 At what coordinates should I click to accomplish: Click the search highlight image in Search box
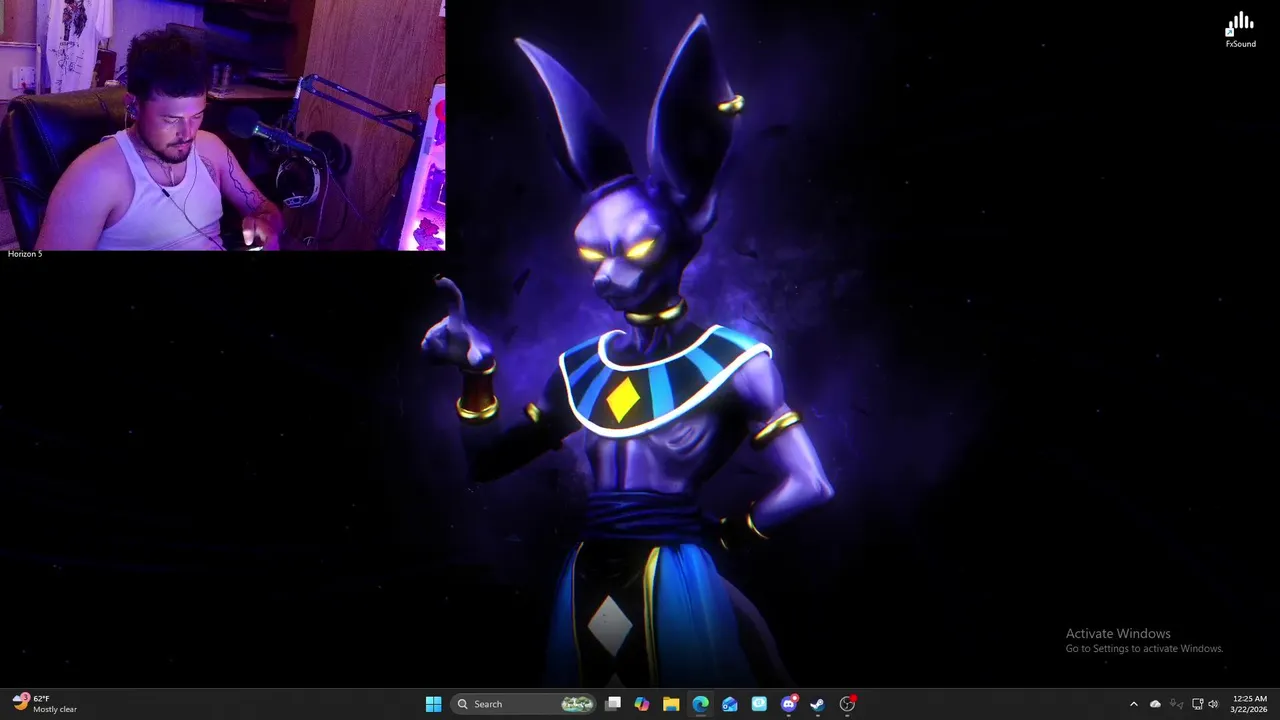coord(577,704)
